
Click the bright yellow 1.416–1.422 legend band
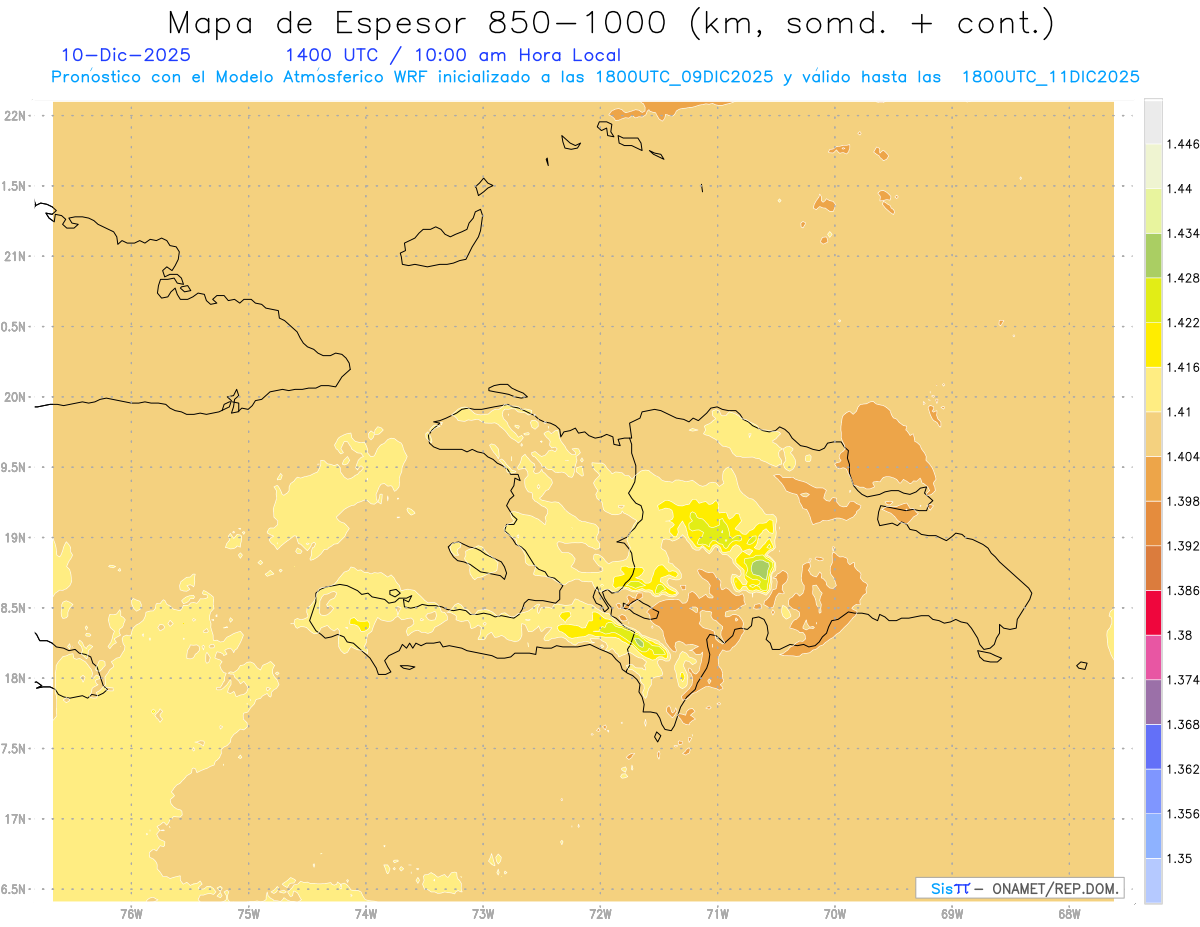point(1153,345)
